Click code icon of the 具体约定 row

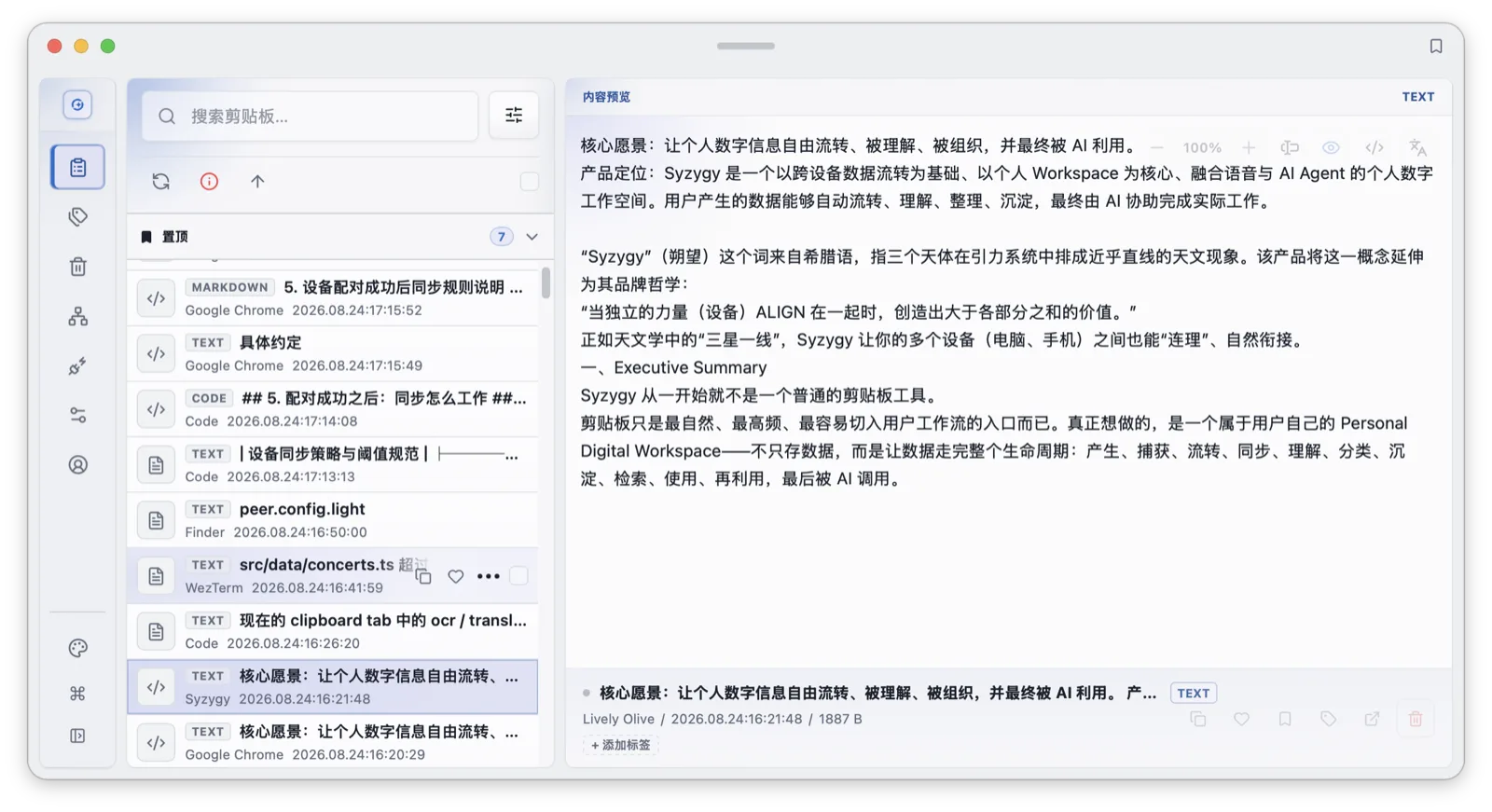coord(156,354)
